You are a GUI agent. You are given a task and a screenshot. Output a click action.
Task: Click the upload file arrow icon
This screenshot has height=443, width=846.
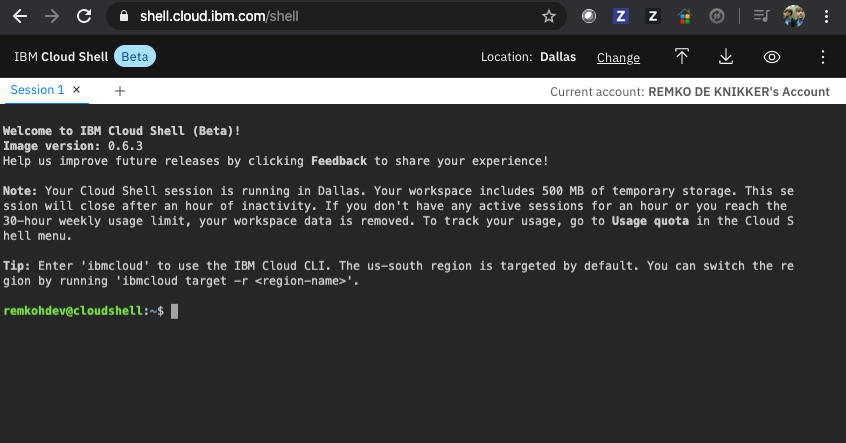[x=681, y=56]
